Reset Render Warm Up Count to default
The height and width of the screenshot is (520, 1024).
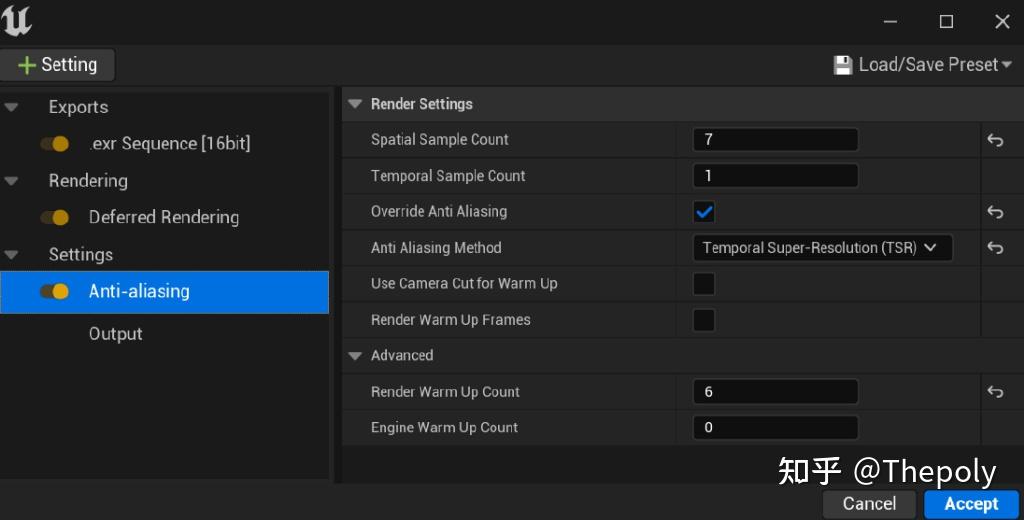coord(995,392)
